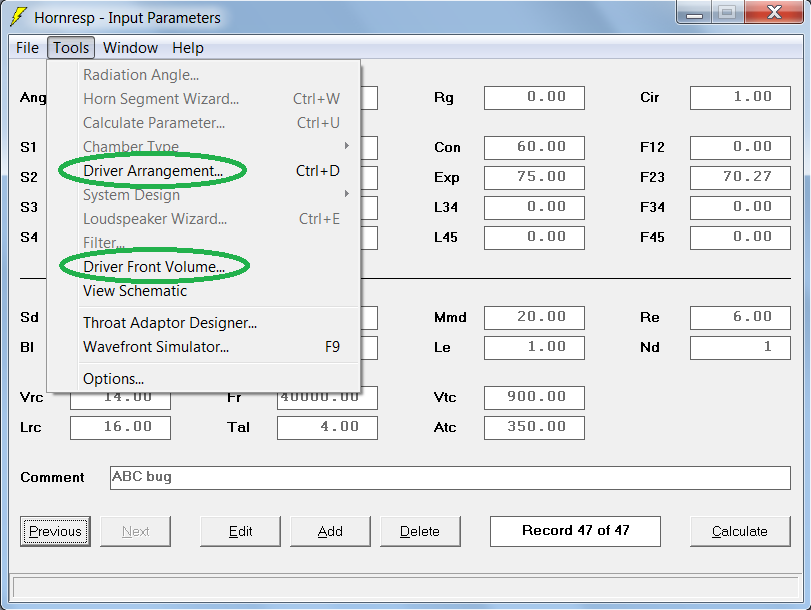Click the Rg input field
811x610 pixels.
click(534, 98)
